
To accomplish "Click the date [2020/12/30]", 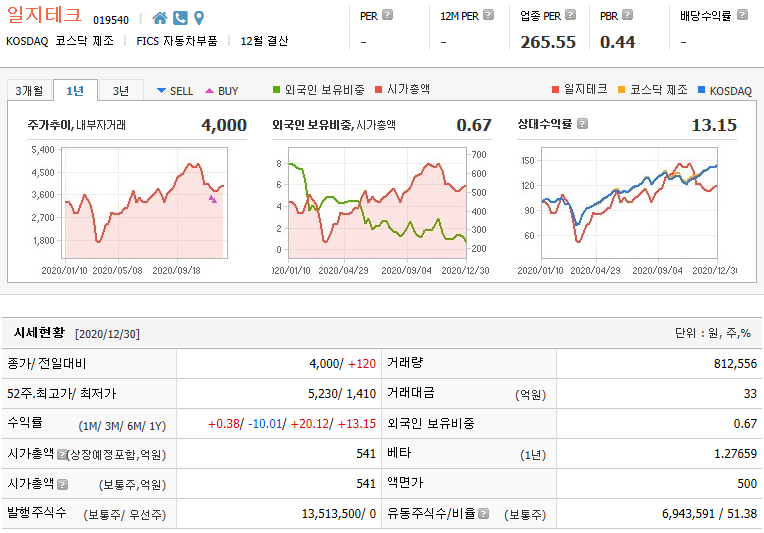I will (107, 334).
